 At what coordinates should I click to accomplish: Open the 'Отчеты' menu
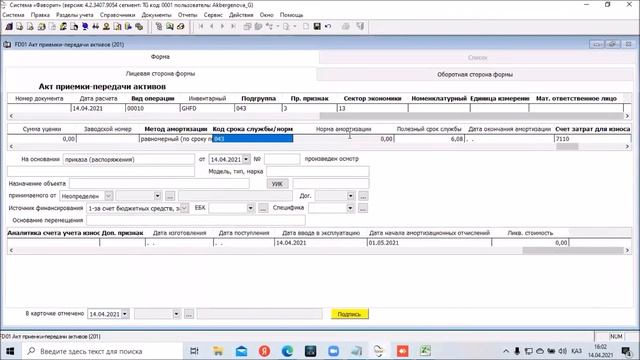pyautogui.click(x=187, y=15)
